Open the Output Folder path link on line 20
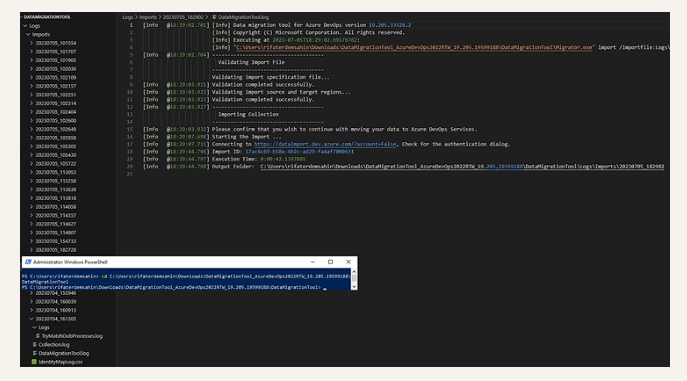 (462, 166)
